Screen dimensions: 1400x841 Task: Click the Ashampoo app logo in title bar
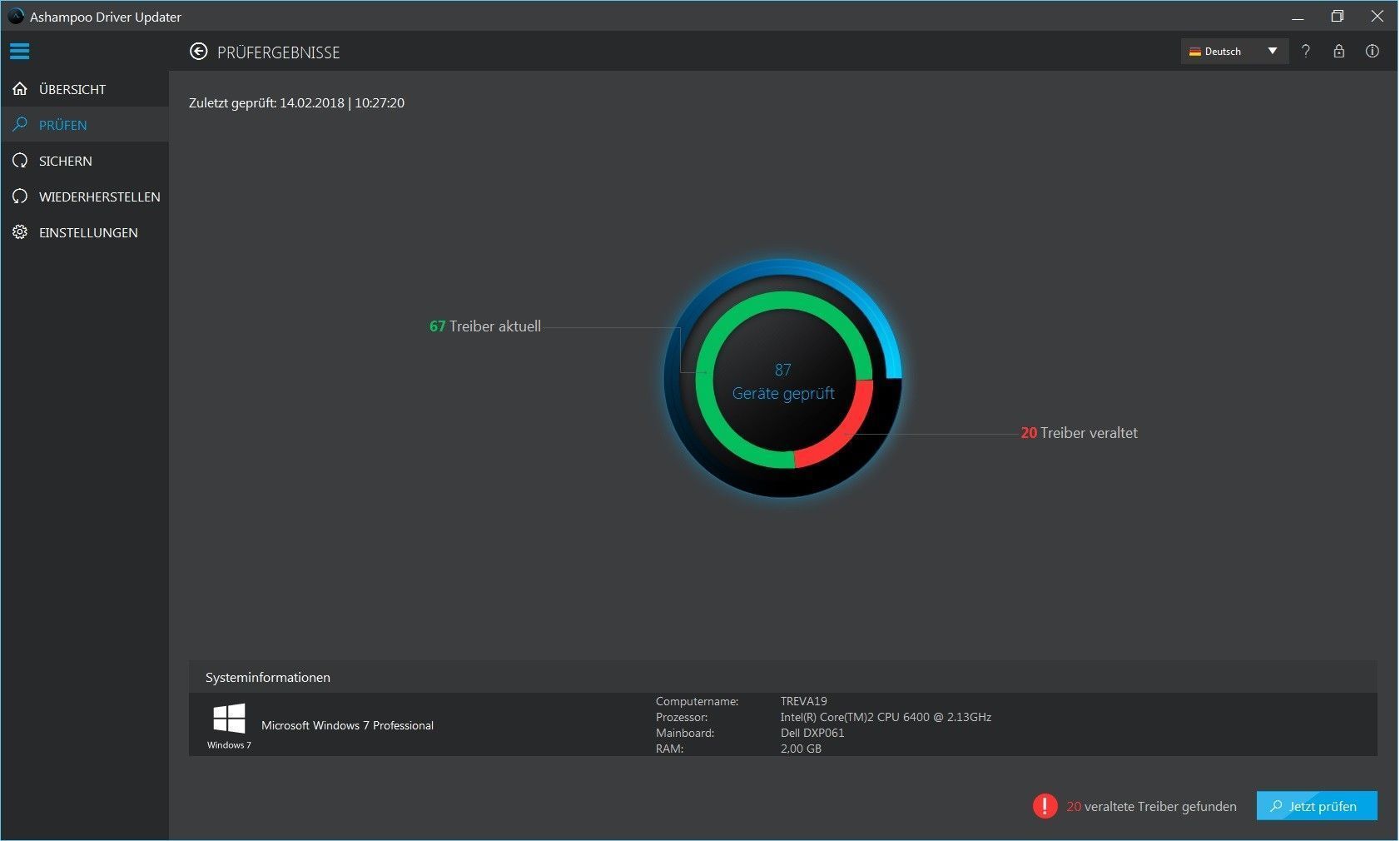[x=16, y=16]
